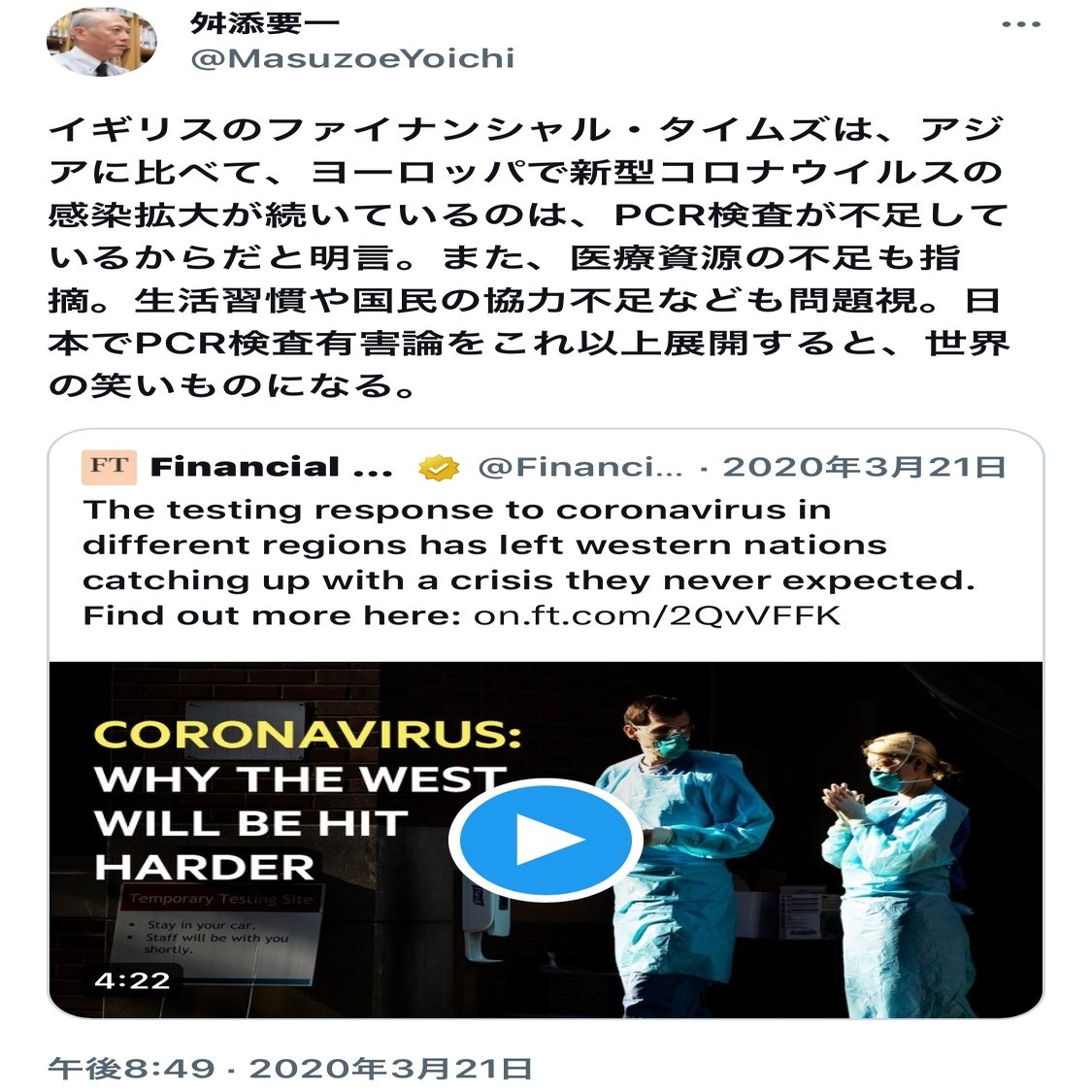Click the quoted tweet English text

click(x=529, y=563)
